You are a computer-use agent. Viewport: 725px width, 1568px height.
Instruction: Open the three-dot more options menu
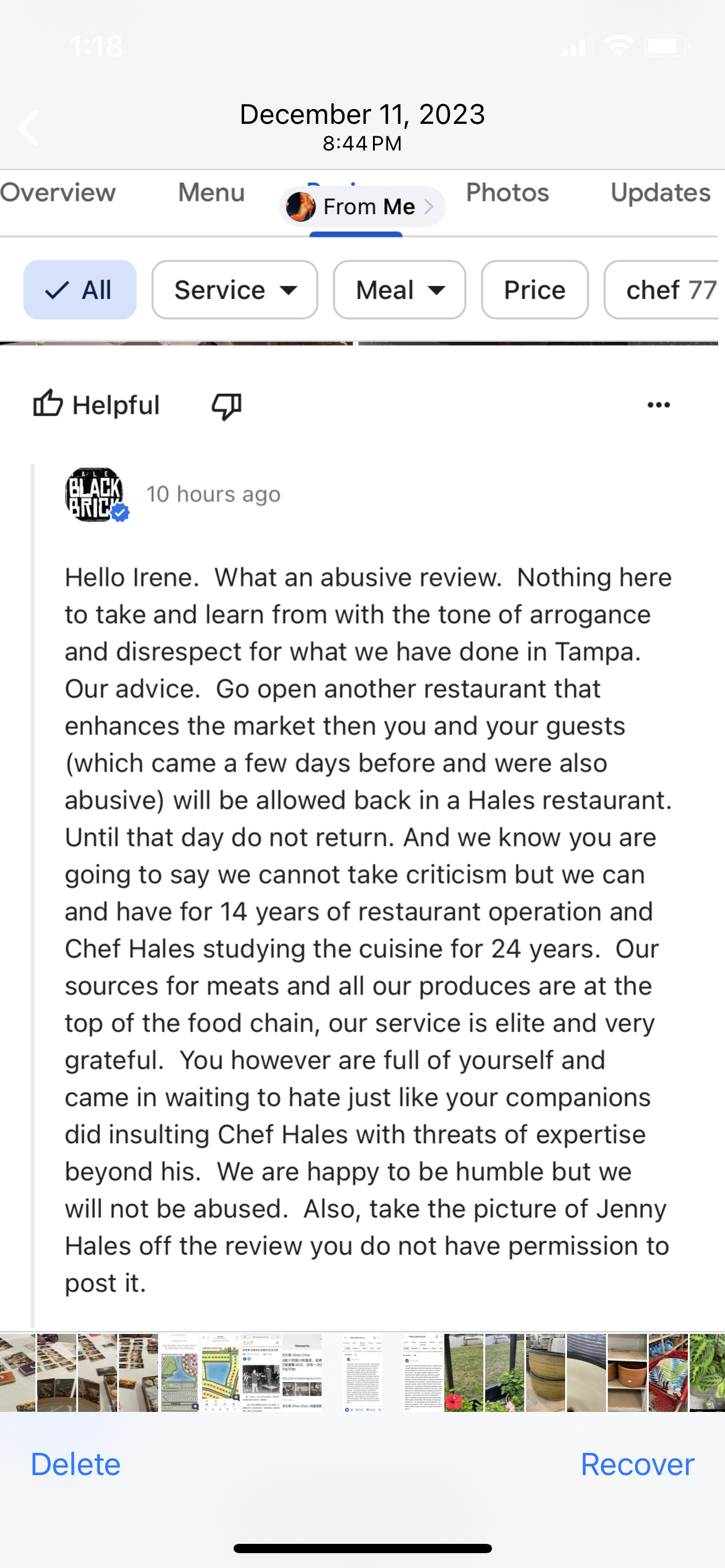(x=658, y=405)
